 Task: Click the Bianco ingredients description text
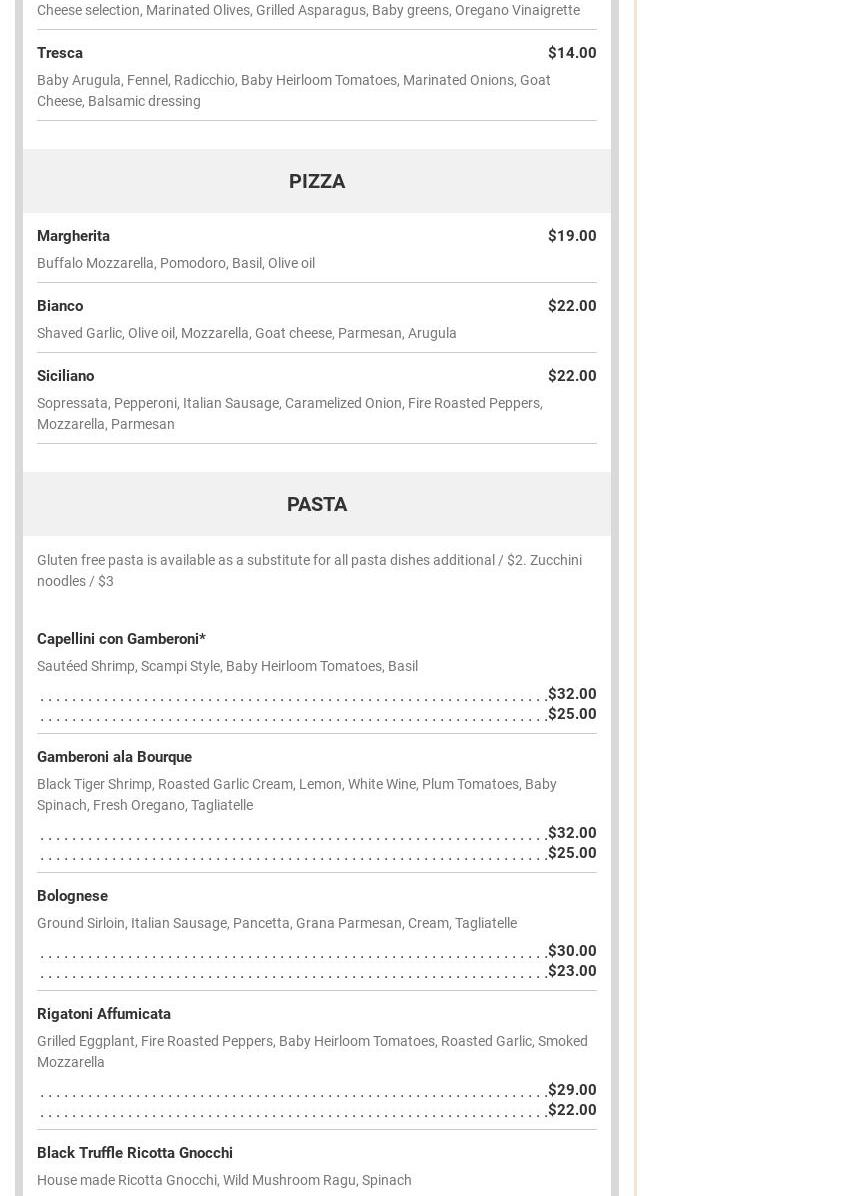(x=246, y=333)
